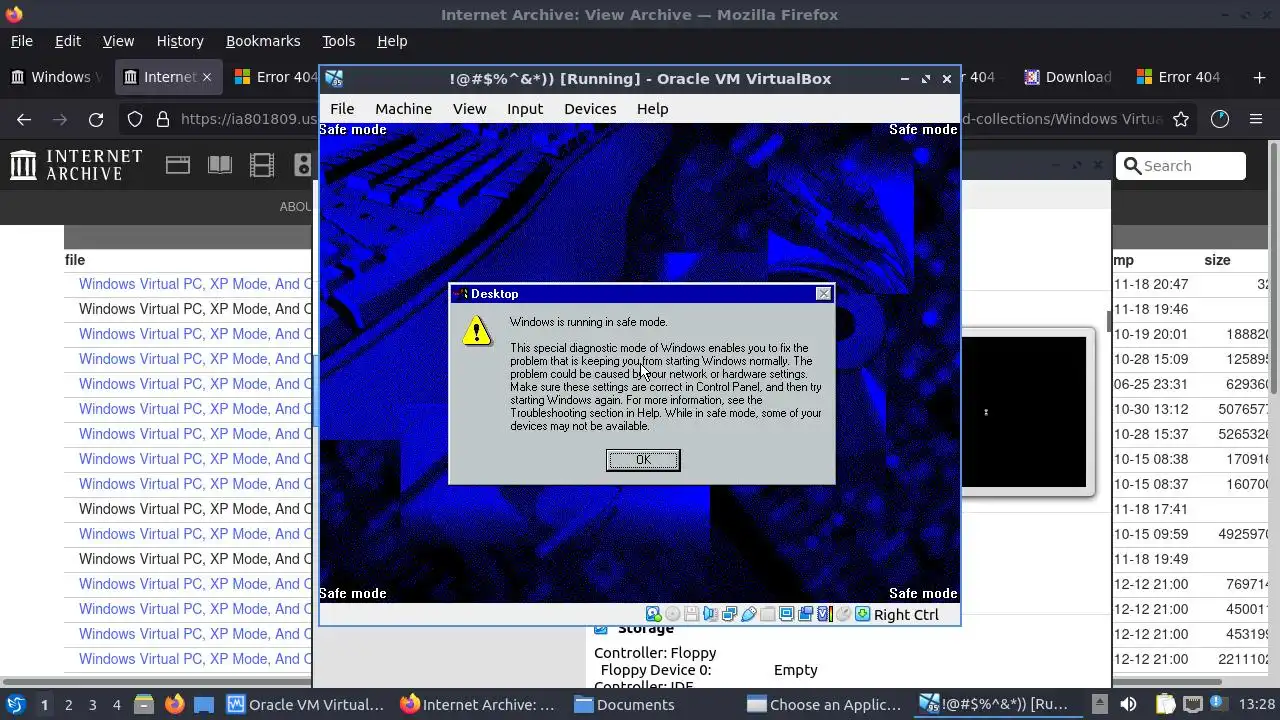Image resolution: width=1280 pixels, height=720 pixels.
Task: Go back in Firefox
Action: tap(24, 119)
